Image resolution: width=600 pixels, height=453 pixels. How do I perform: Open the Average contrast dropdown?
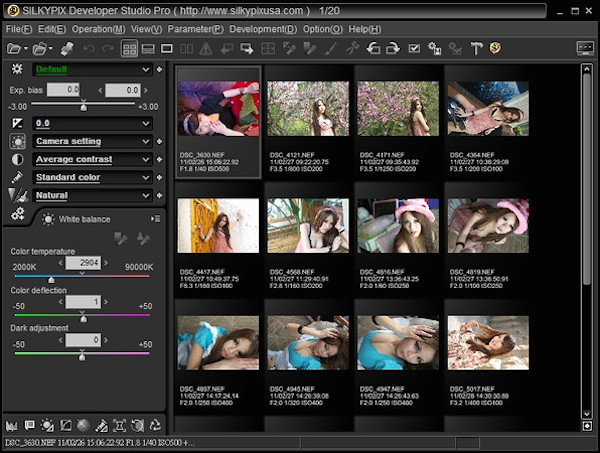tap(146, 159)
